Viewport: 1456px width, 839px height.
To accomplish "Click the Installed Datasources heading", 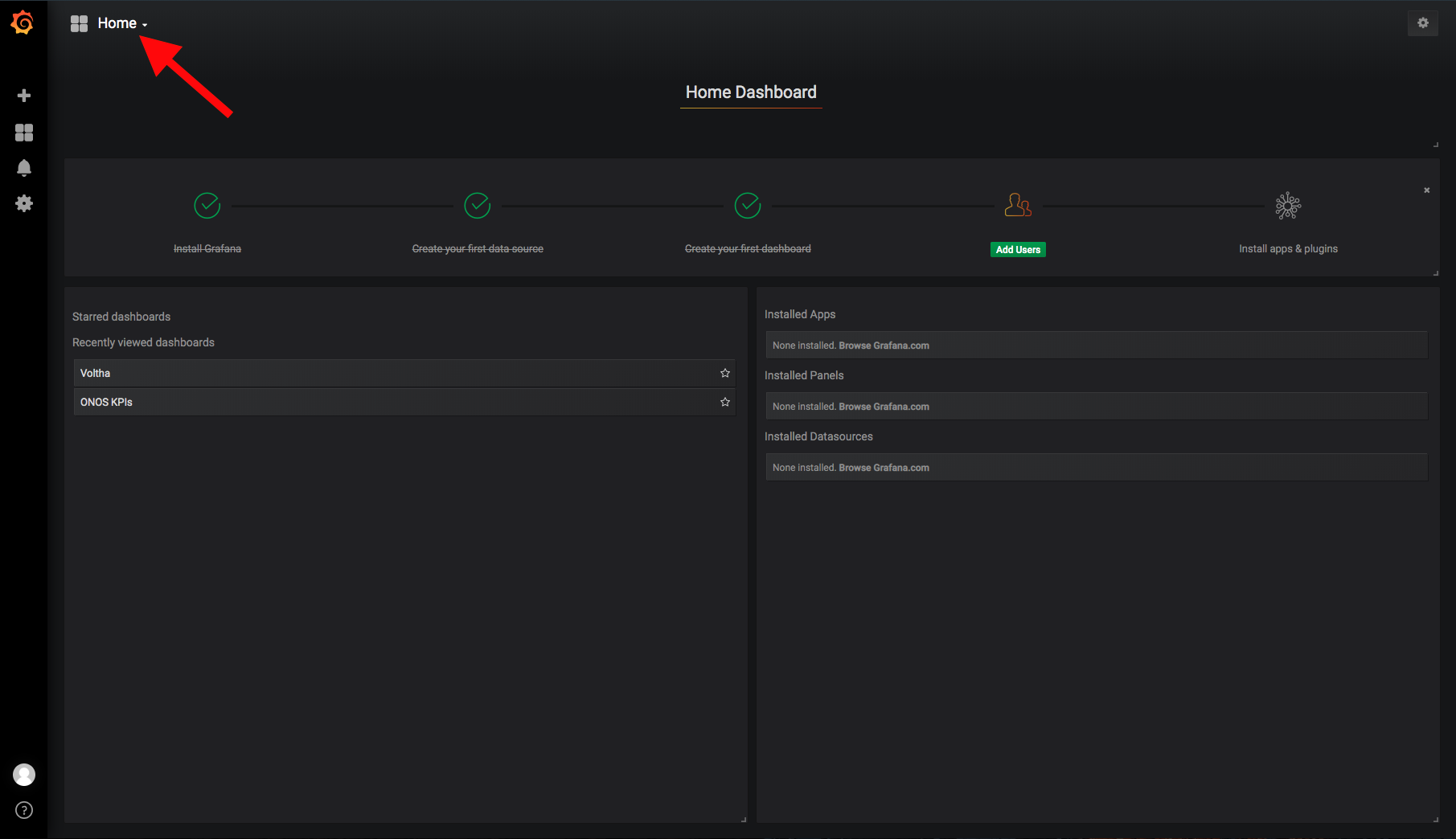I will click(x=818, y=436).
